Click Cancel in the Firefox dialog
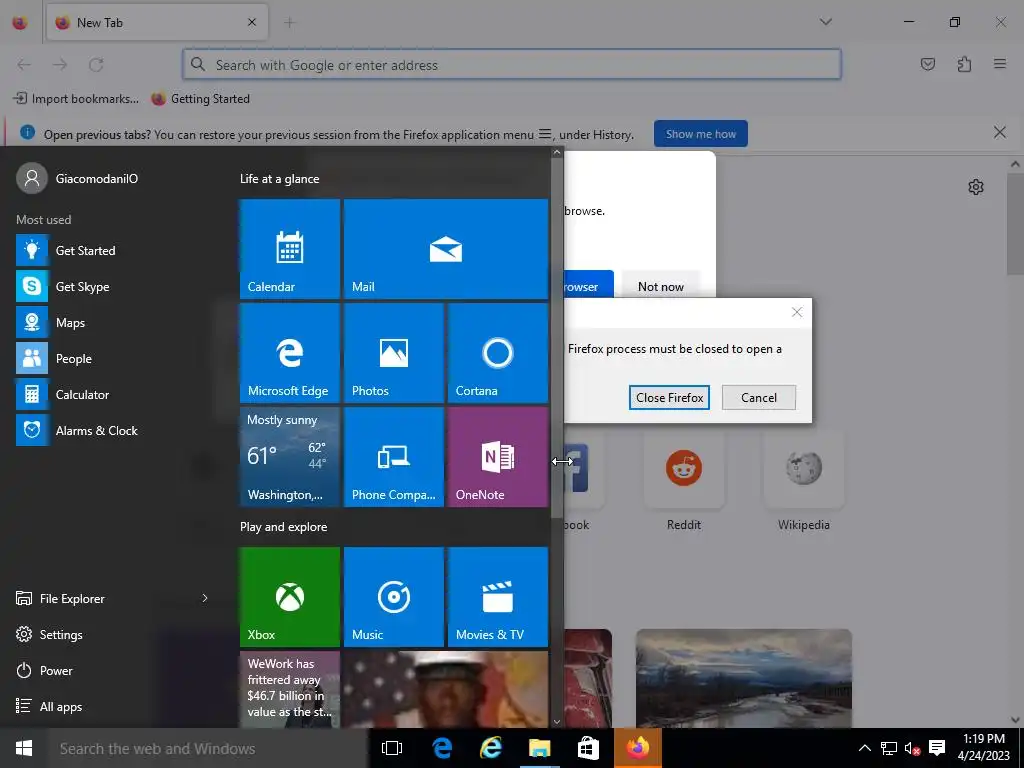This screenshot has height=768, width=1024. [759, 398]
